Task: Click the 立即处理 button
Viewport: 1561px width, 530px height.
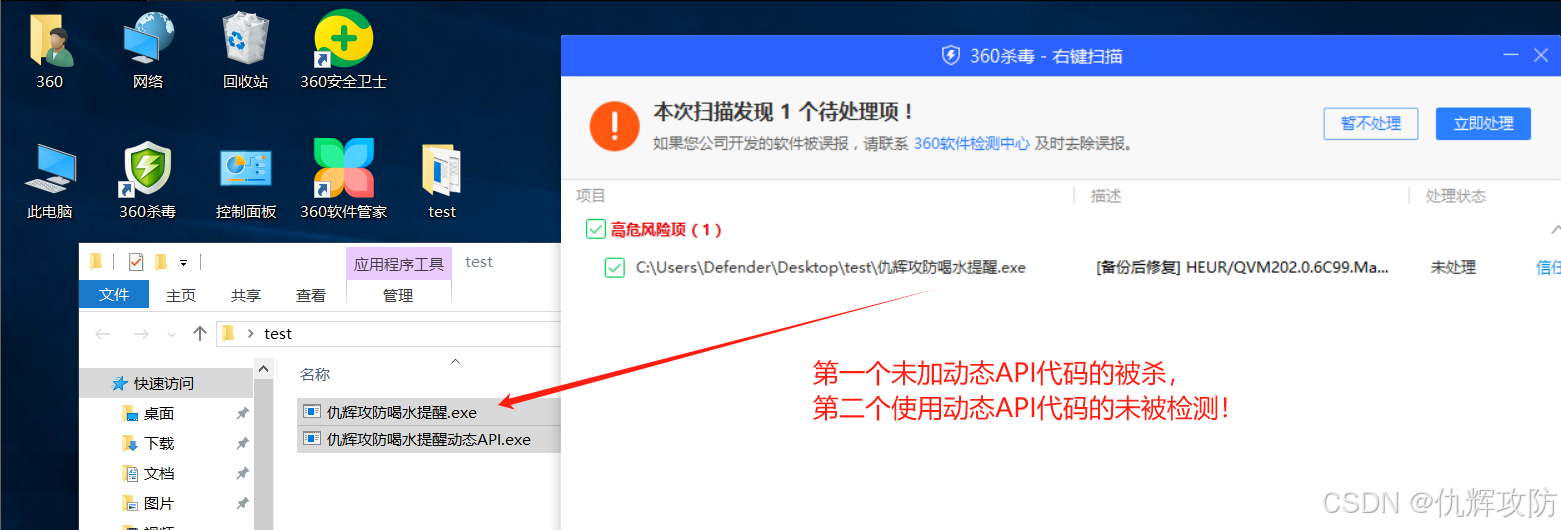Action: (1483, 123)
